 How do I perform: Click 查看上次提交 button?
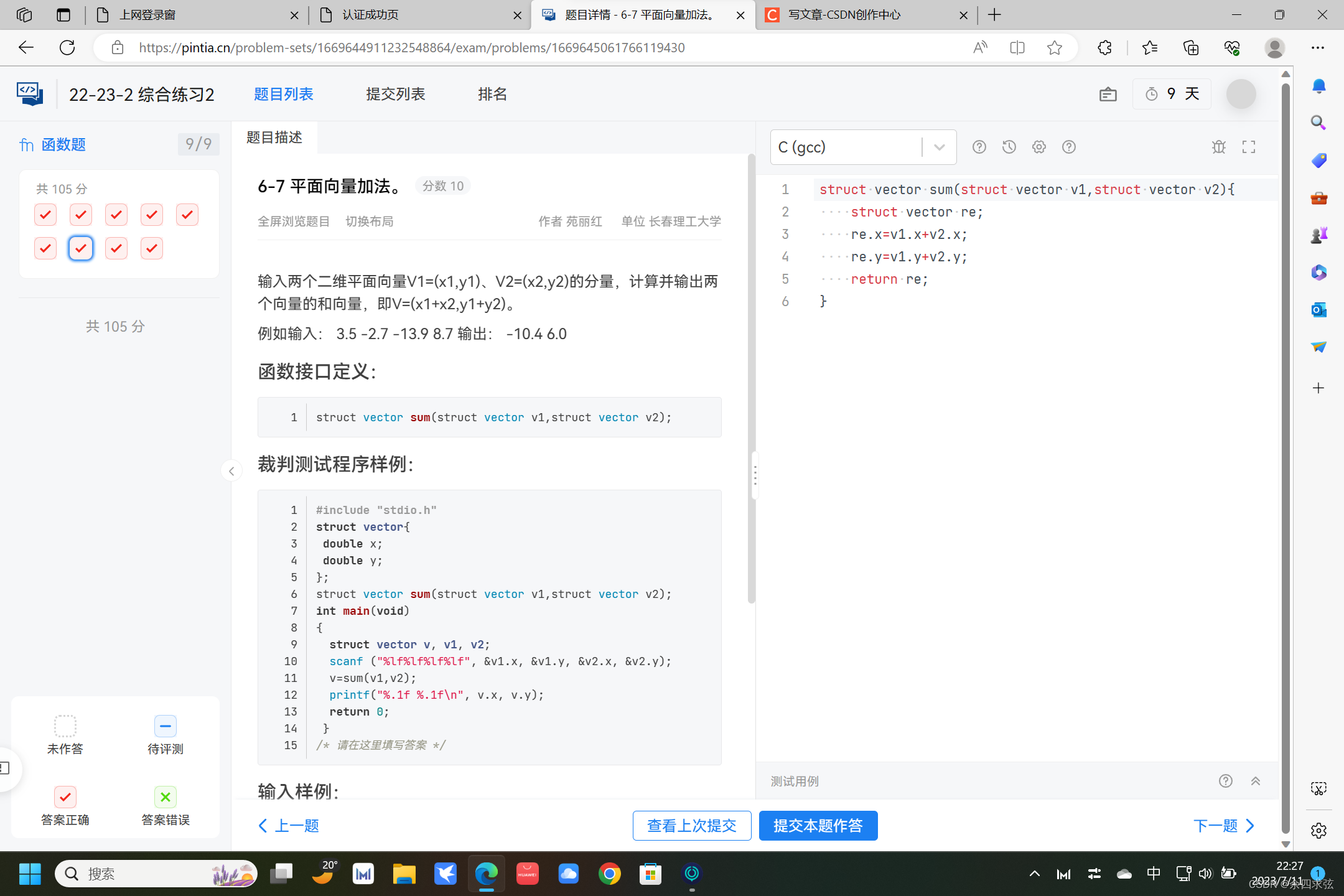[x=692, y=826]
